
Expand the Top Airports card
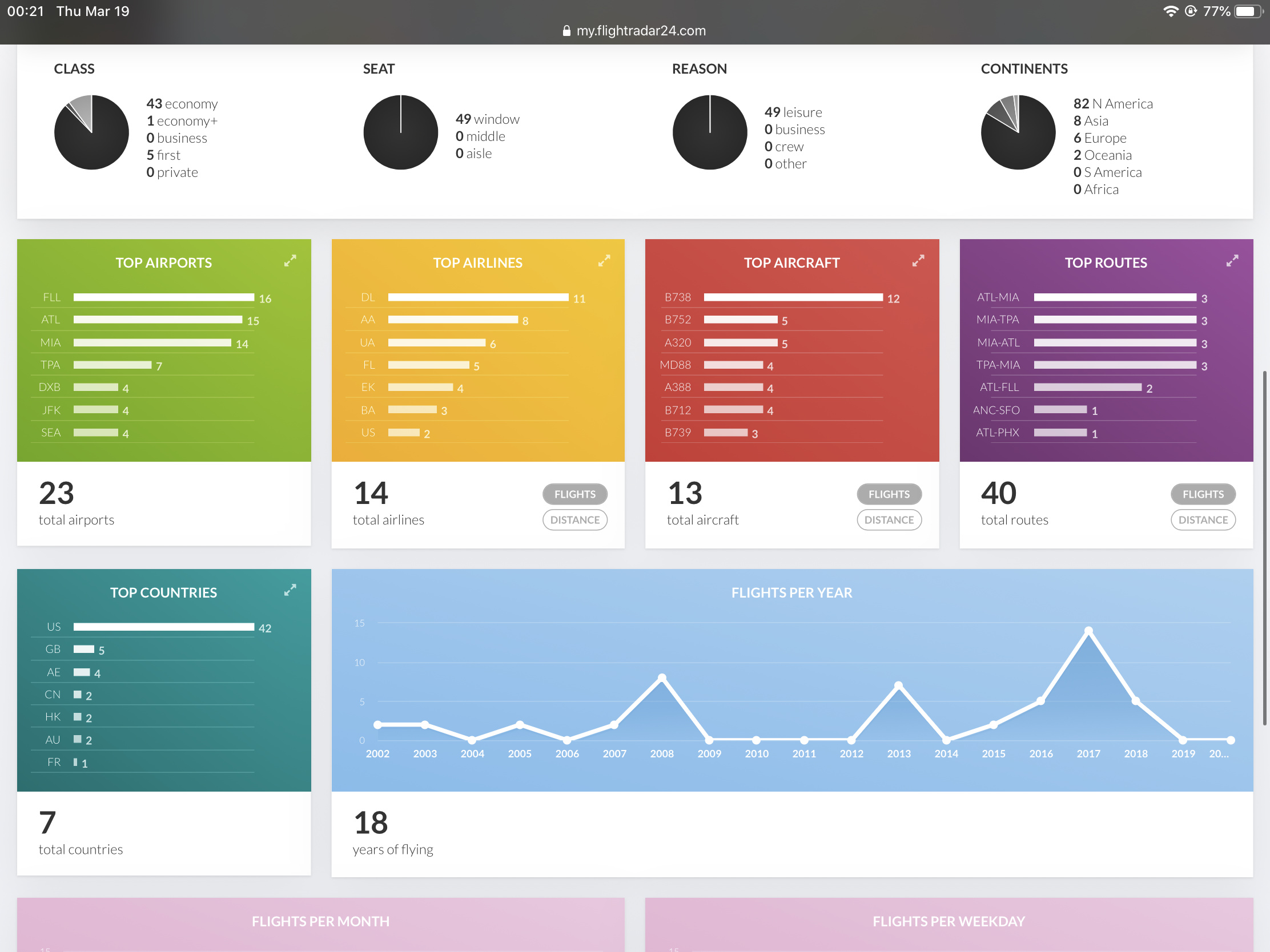(290, 261)
